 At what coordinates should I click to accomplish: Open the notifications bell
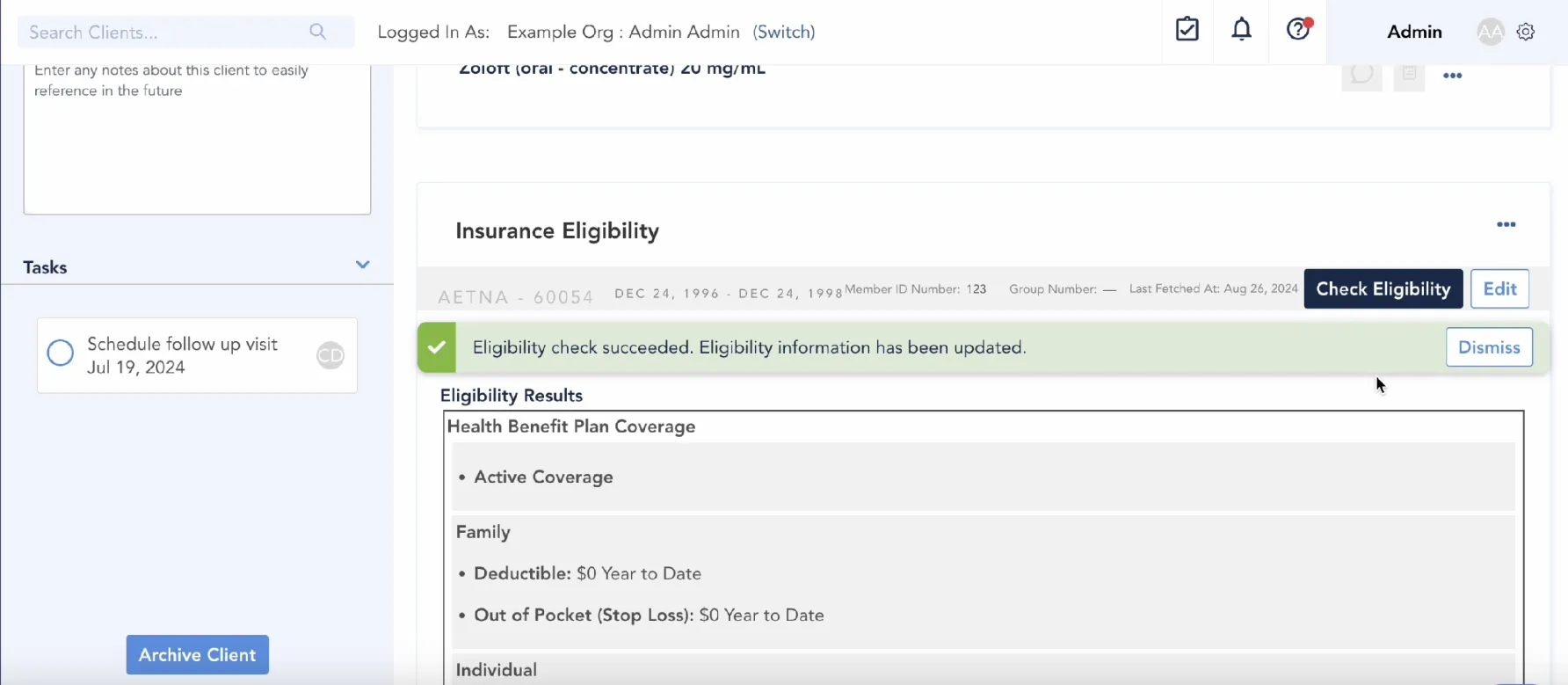[x=1241, y=30]
